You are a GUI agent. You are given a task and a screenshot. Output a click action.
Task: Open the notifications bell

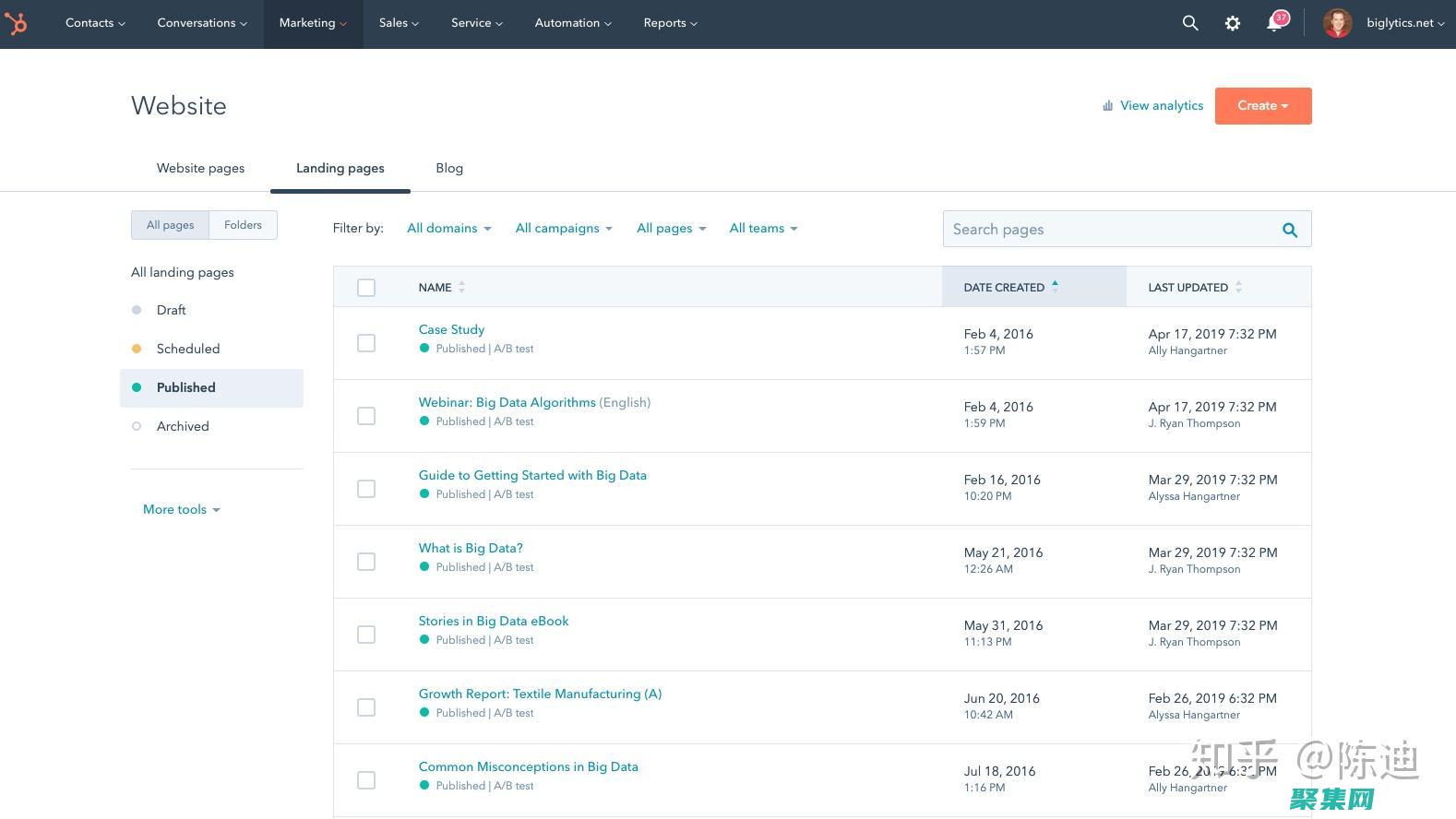click(x=1275, y=23)
